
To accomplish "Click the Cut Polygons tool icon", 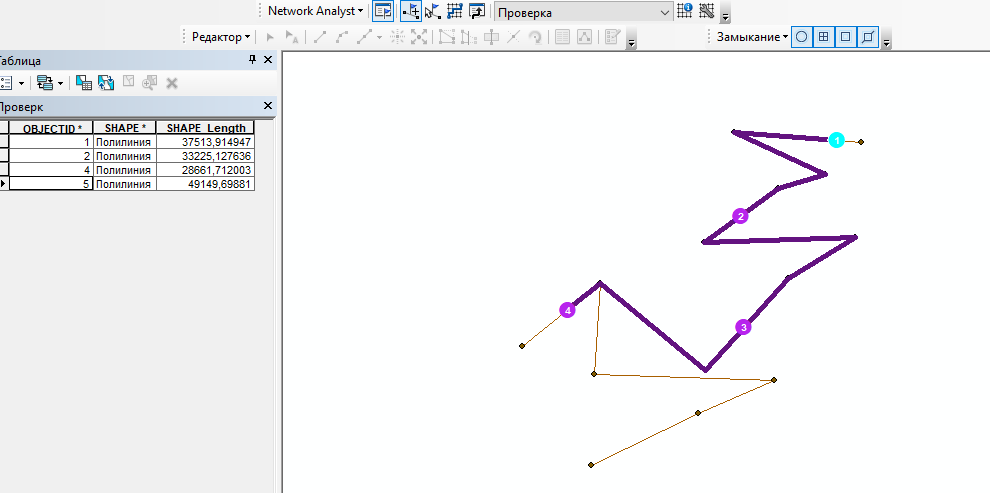I will pos(468,37).
